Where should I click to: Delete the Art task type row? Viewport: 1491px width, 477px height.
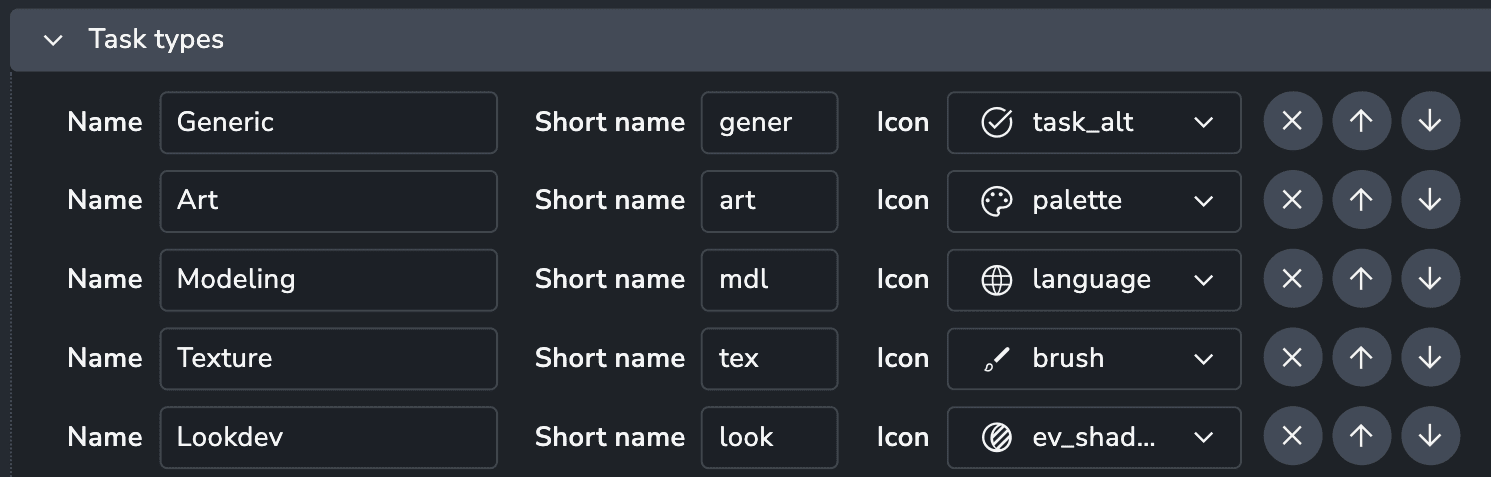click(1292, 200)
